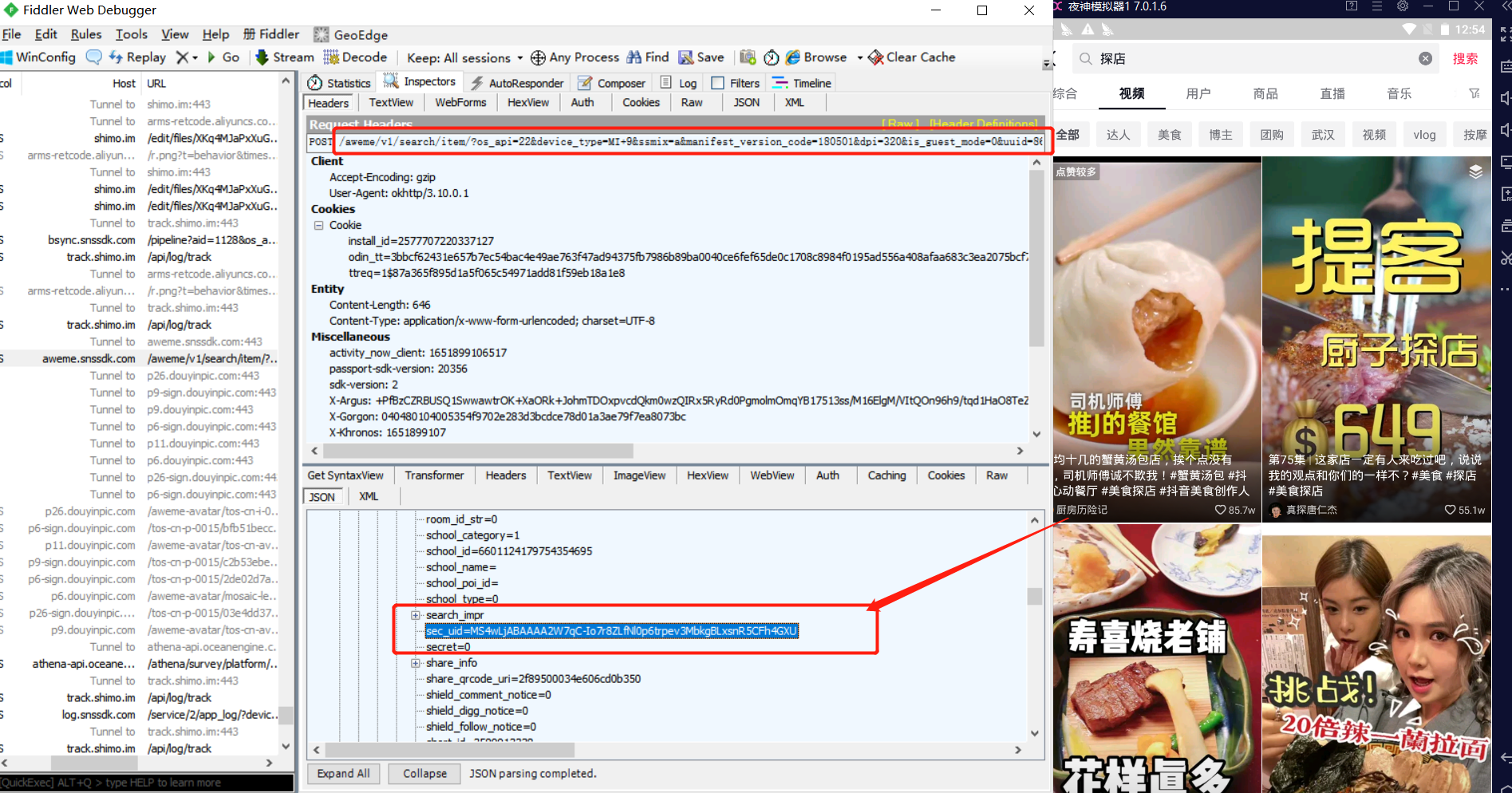Click the comment speech bubble icon in Fiddler toolbar
The height and width of the screenshot is (793, 1512).
click(93, 57)
